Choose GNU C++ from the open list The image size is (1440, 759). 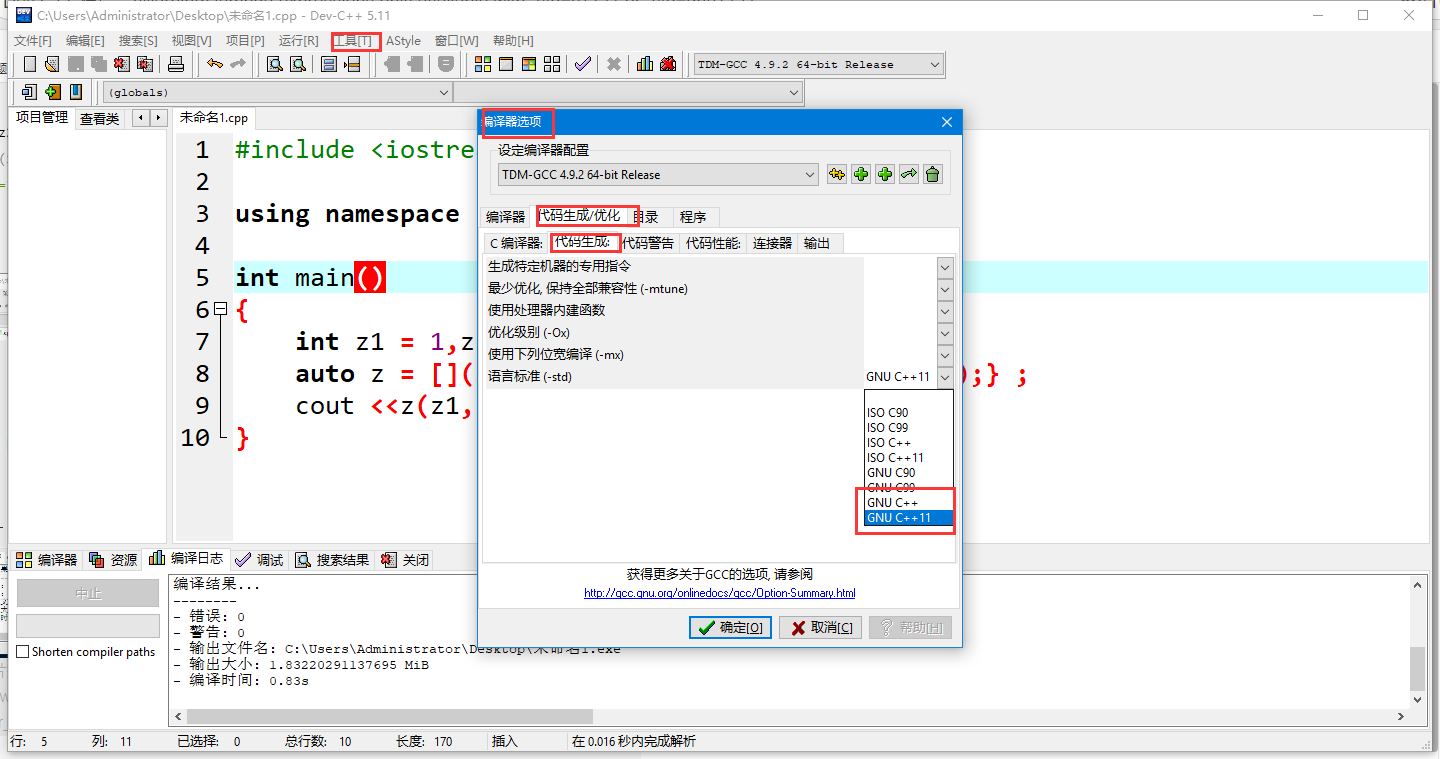(909, 503)
